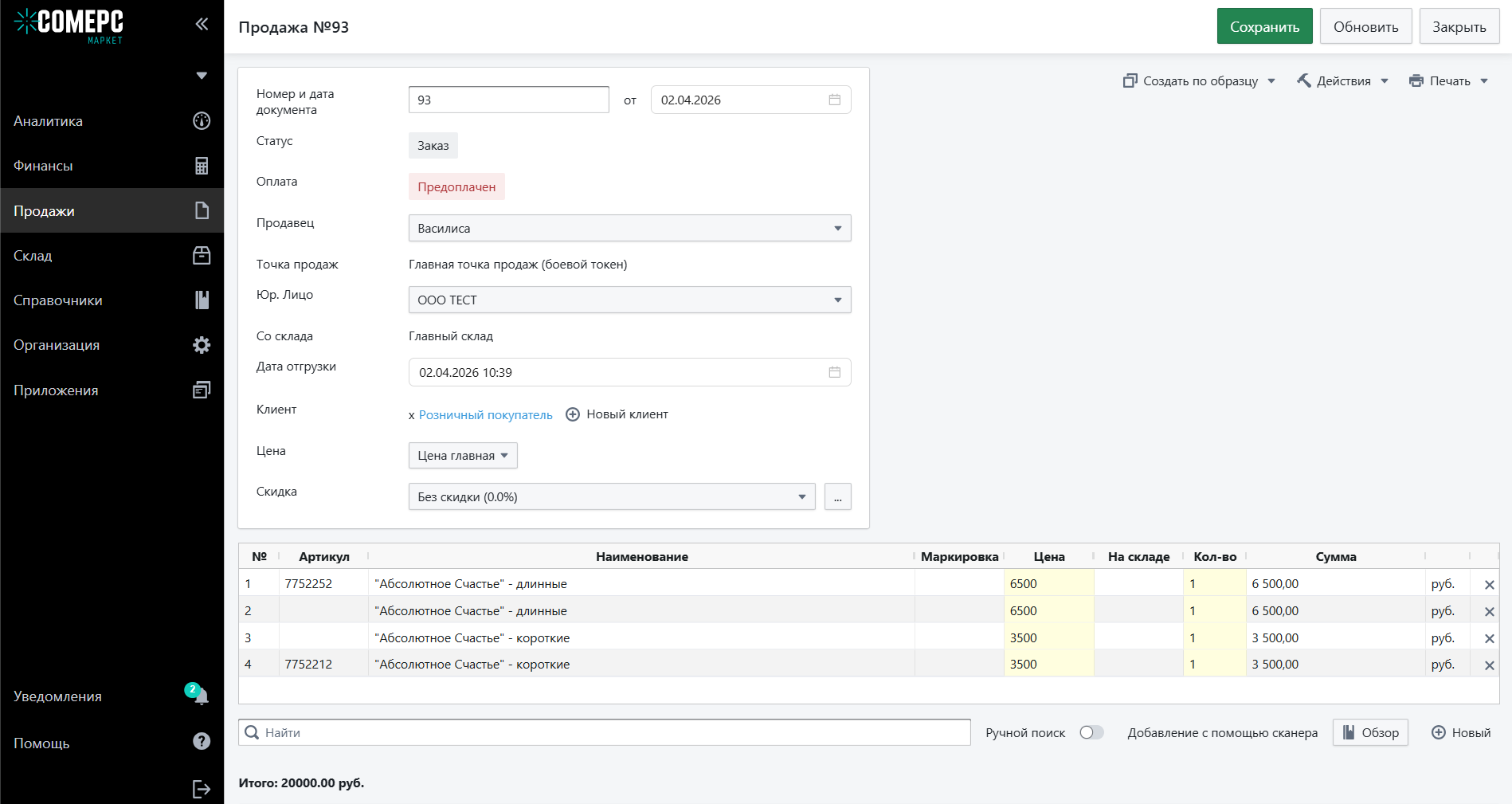Viewport: 1512px width, 804px height.
Task: Collapse the sidebar with double chevron icon
Action: click(x=202, y=24)
